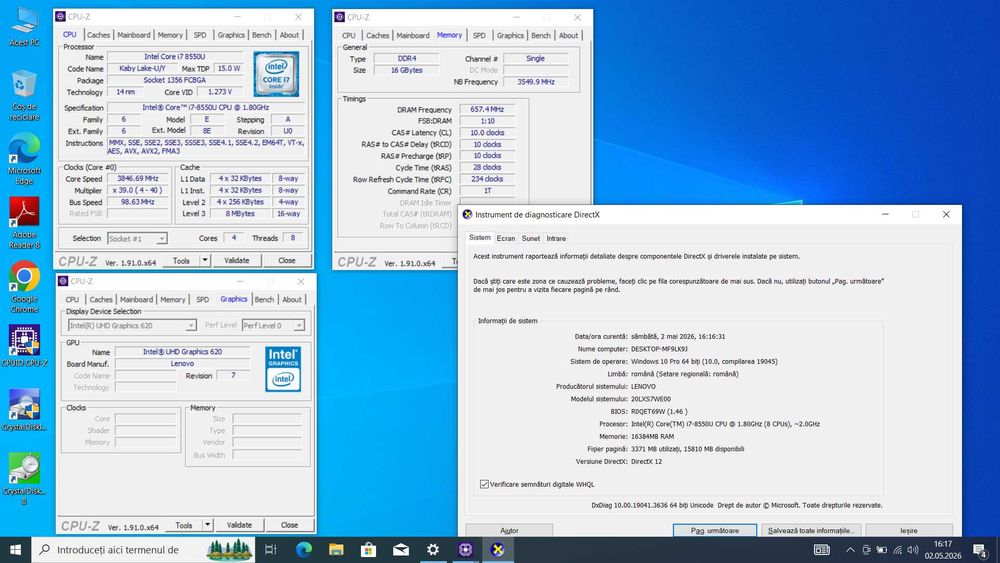
Task: Select the Intrare tab in DirectX tool
Action: 555,238
